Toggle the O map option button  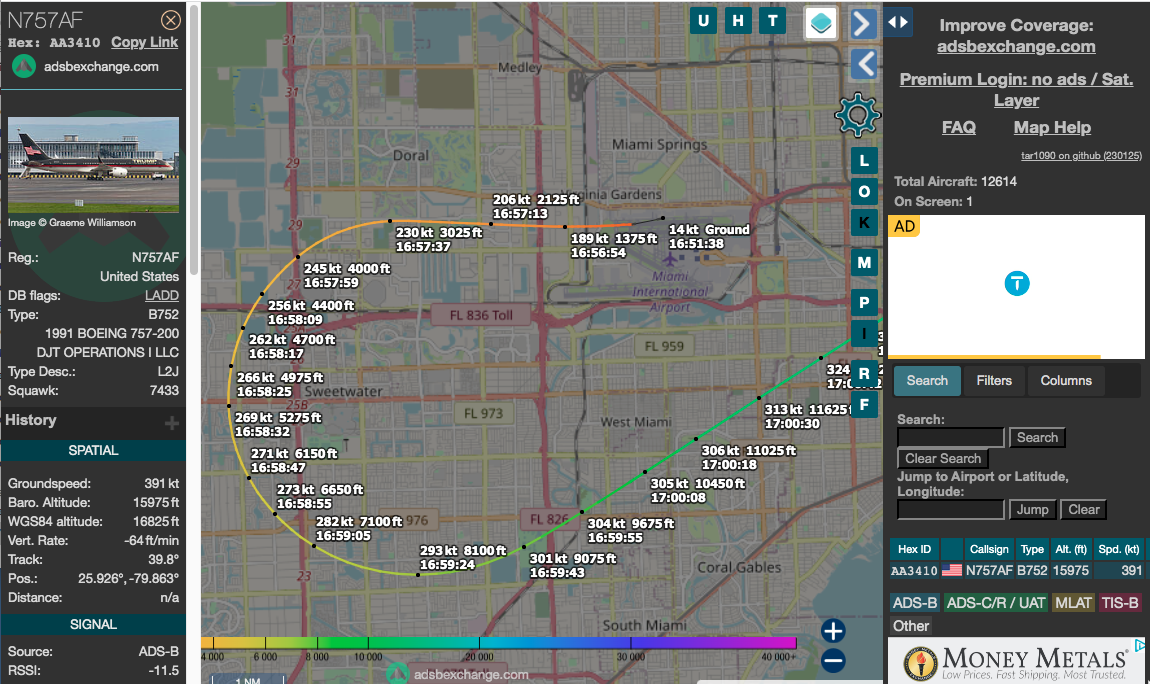(864, 191)
